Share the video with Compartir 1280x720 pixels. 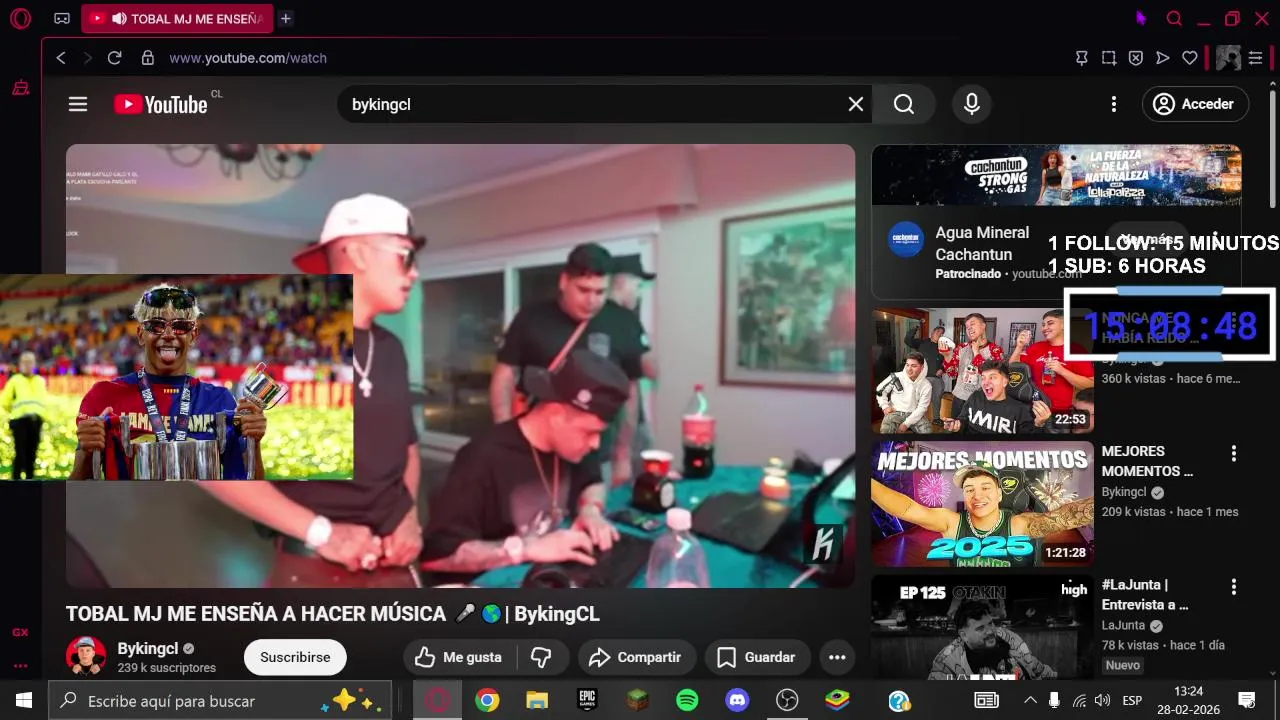(x=635, y=657)
